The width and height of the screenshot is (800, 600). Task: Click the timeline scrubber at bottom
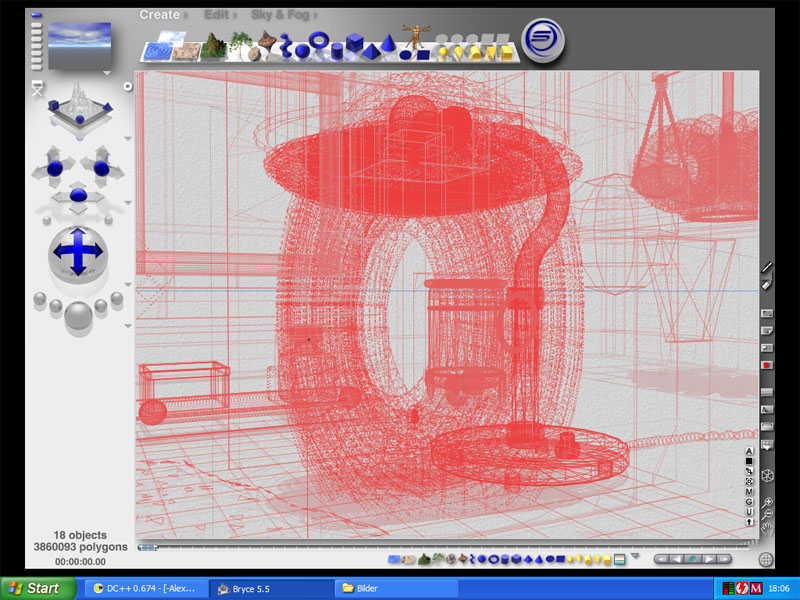click(x=147, y=547)
